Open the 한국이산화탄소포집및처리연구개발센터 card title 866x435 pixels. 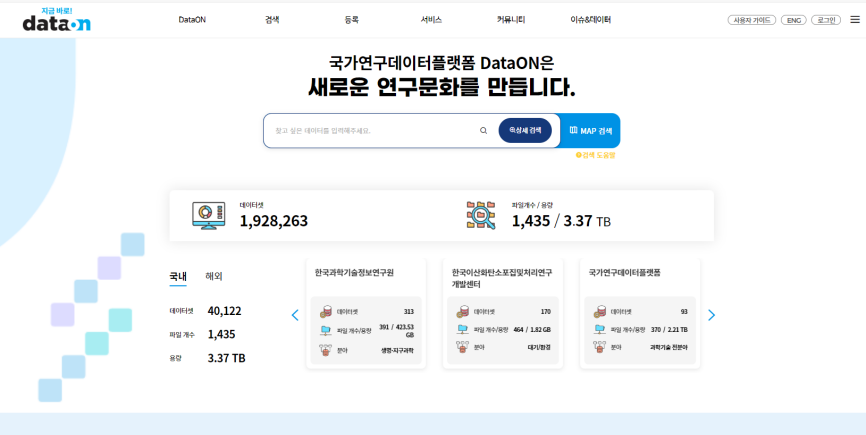[x=501, y=279]
